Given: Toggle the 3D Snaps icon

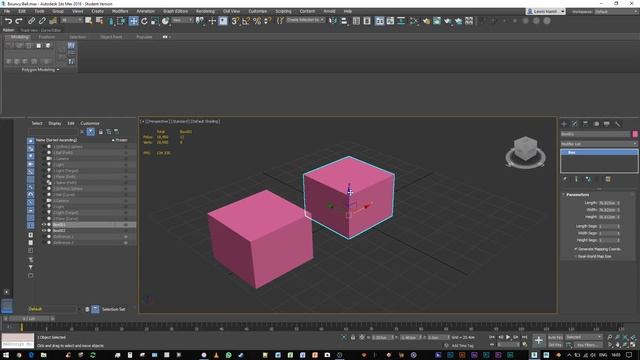Looking at the screenshot, I should [235, 21].
